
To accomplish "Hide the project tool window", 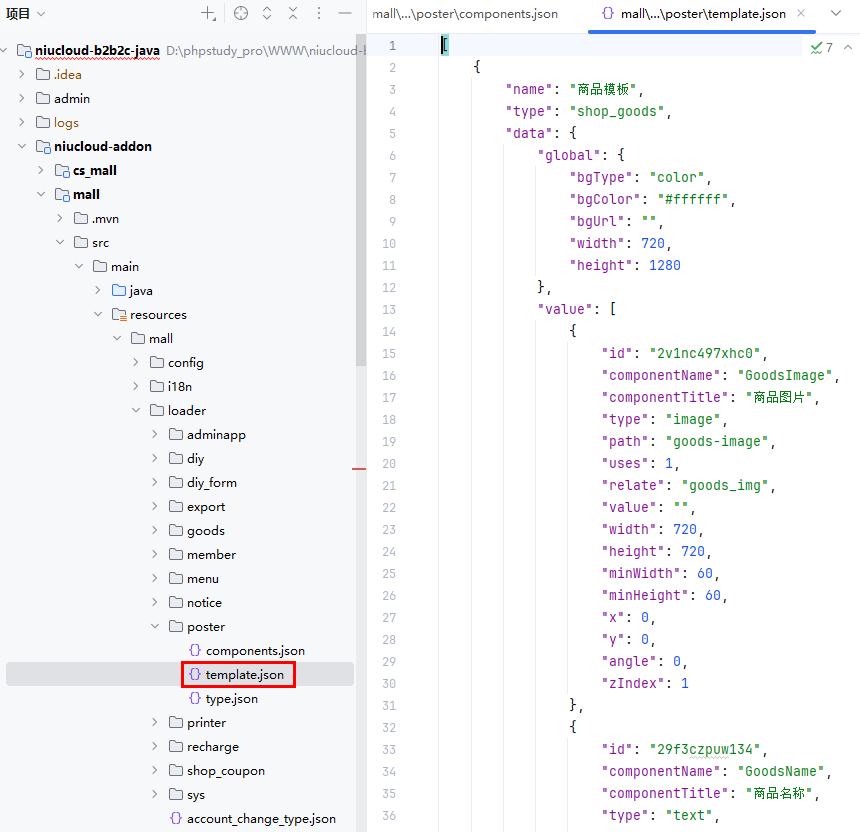I will click(345, 14).
